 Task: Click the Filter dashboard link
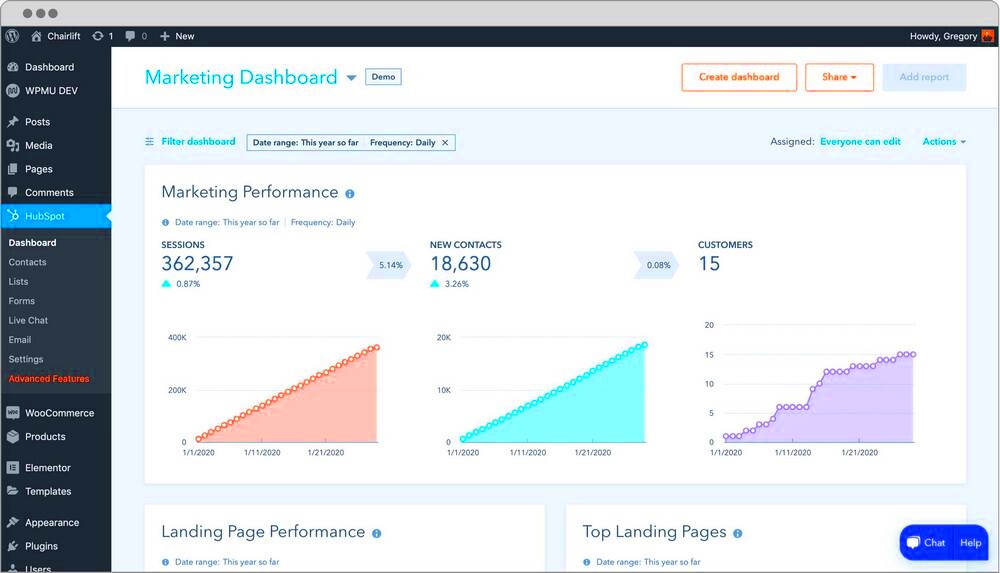click(x=198, y=142)
